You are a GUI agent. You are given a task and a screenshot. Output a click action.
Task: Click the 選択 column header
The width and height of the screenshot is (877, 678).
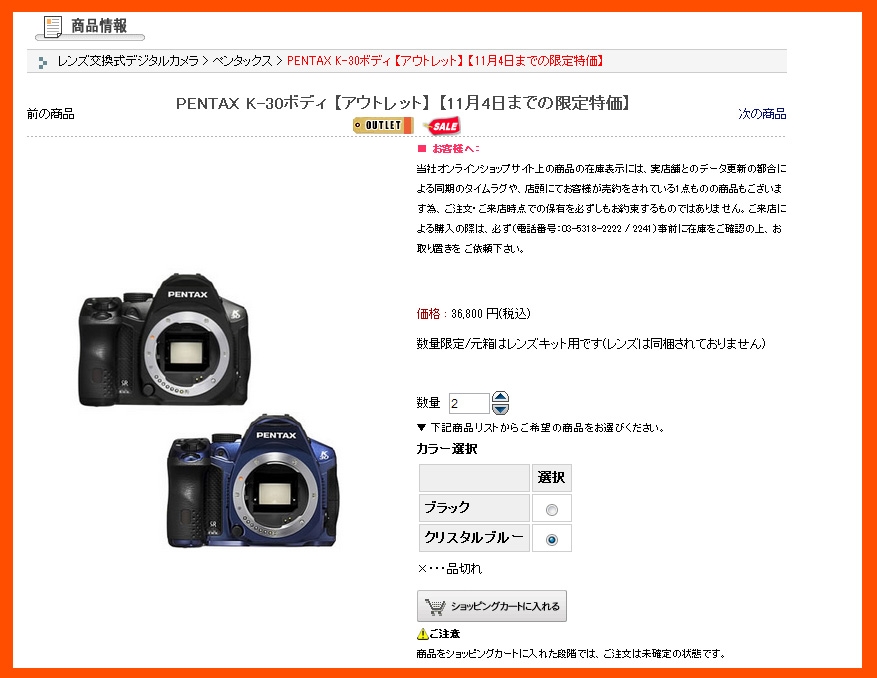[551, 477]
